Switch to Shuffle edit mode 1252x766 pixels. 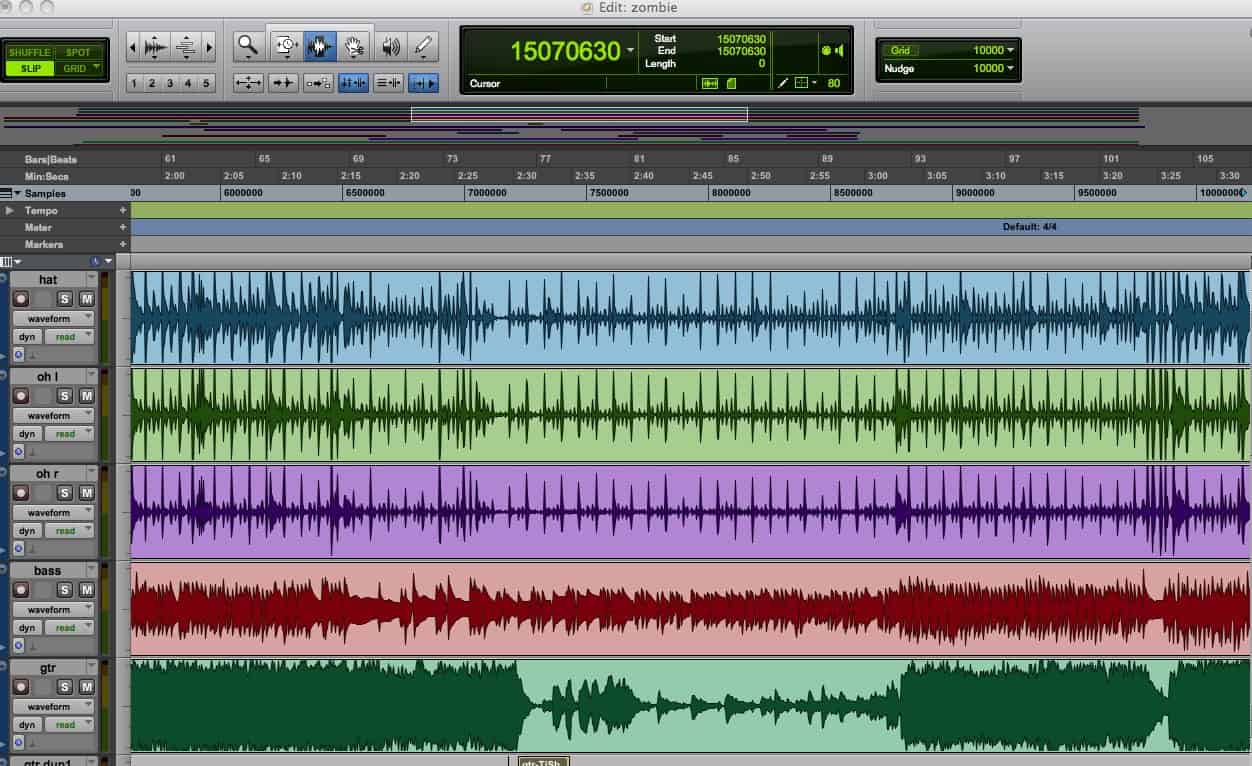(x=30, y=52)
